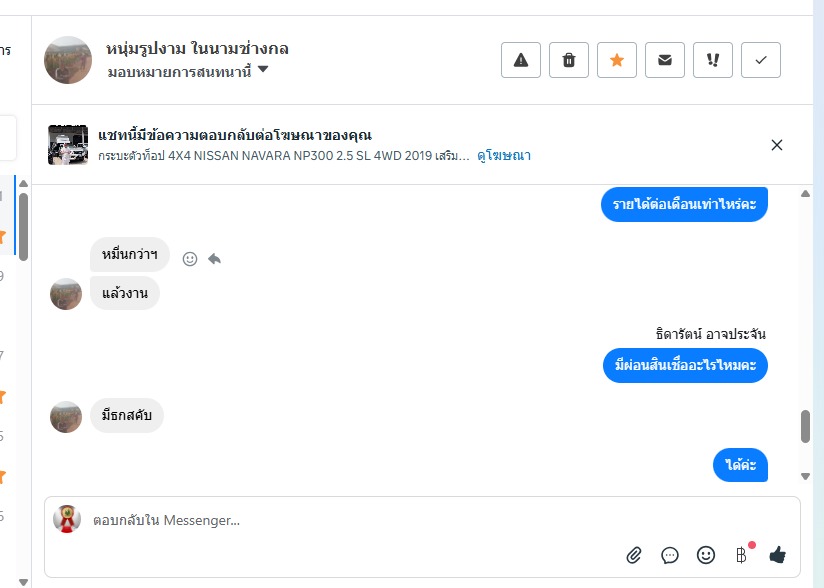
Task: Click the baht payment request icon
Action: click(x=741, y=555)
